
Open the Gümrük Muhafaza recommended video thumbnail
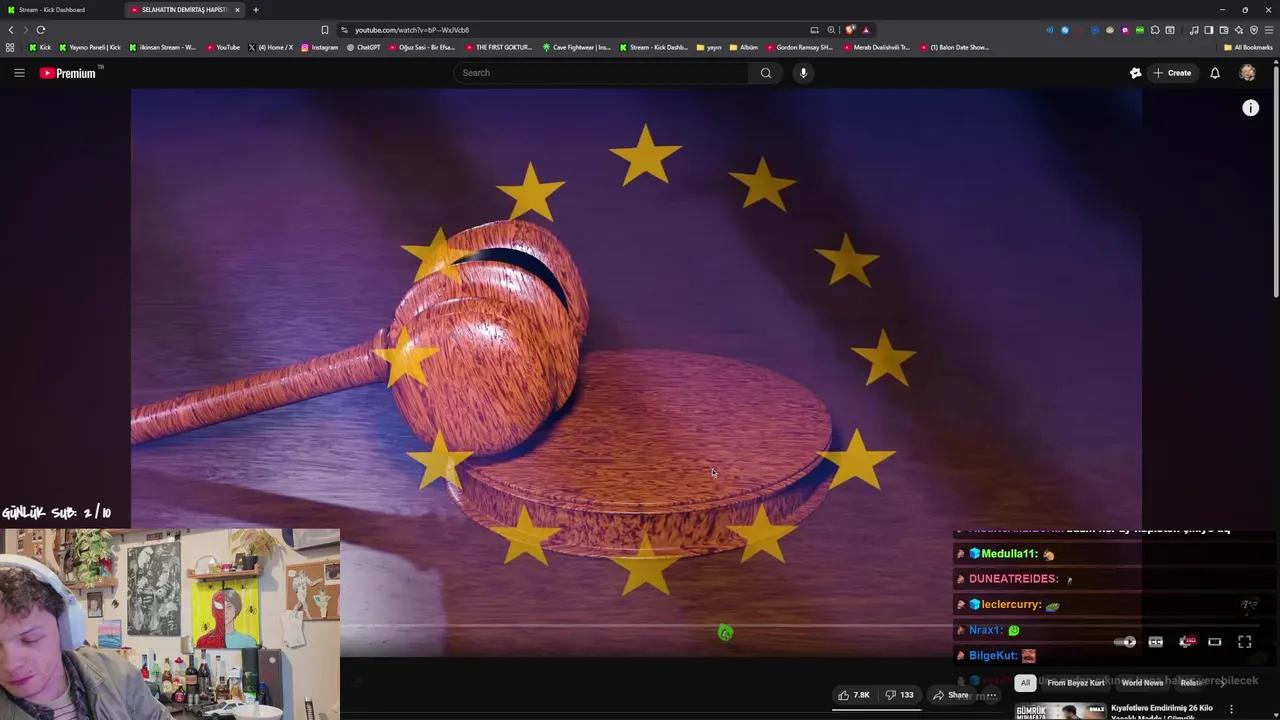(x=1060, y=712)
